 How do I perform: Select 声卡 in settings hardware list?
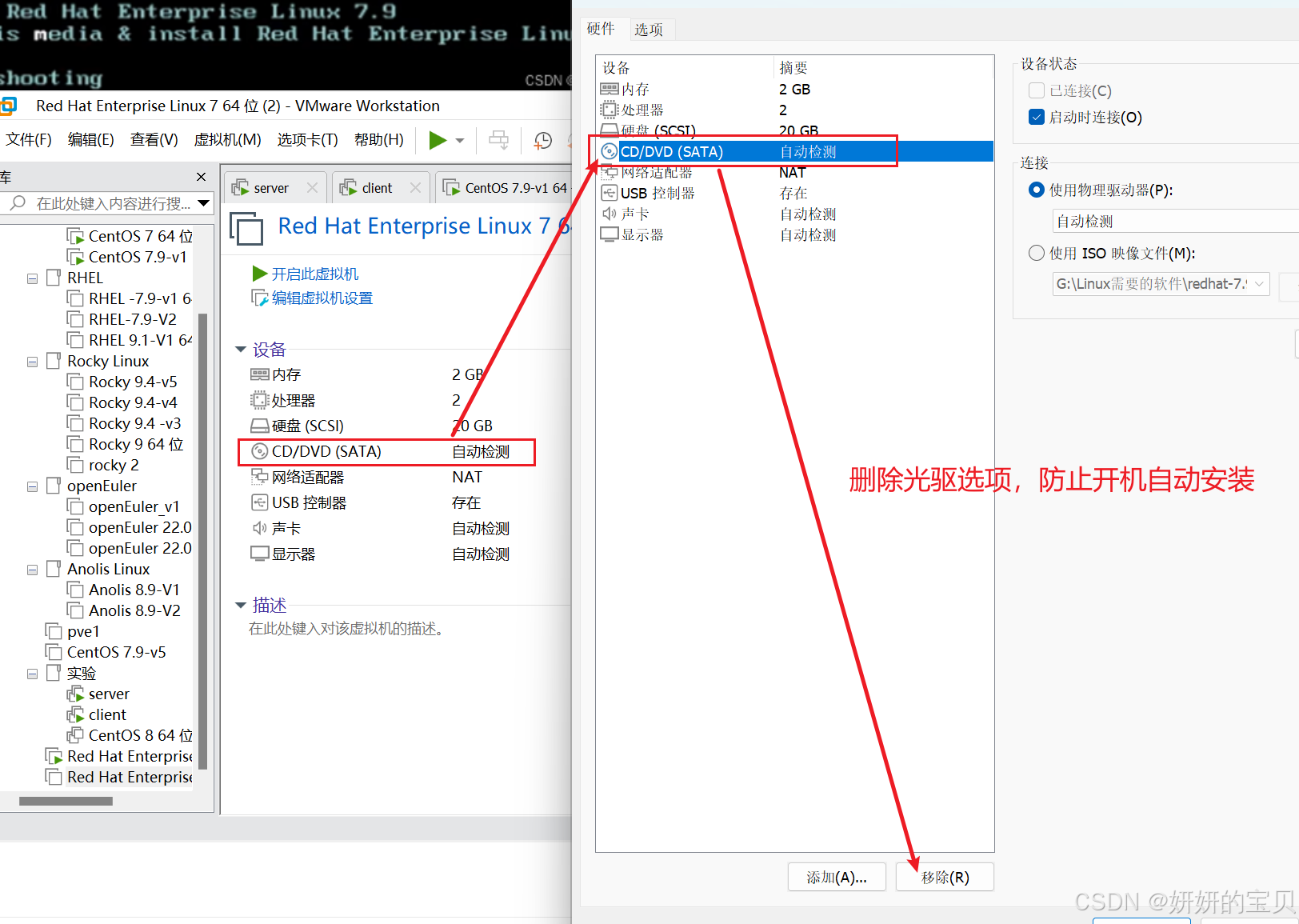(794, 214)
